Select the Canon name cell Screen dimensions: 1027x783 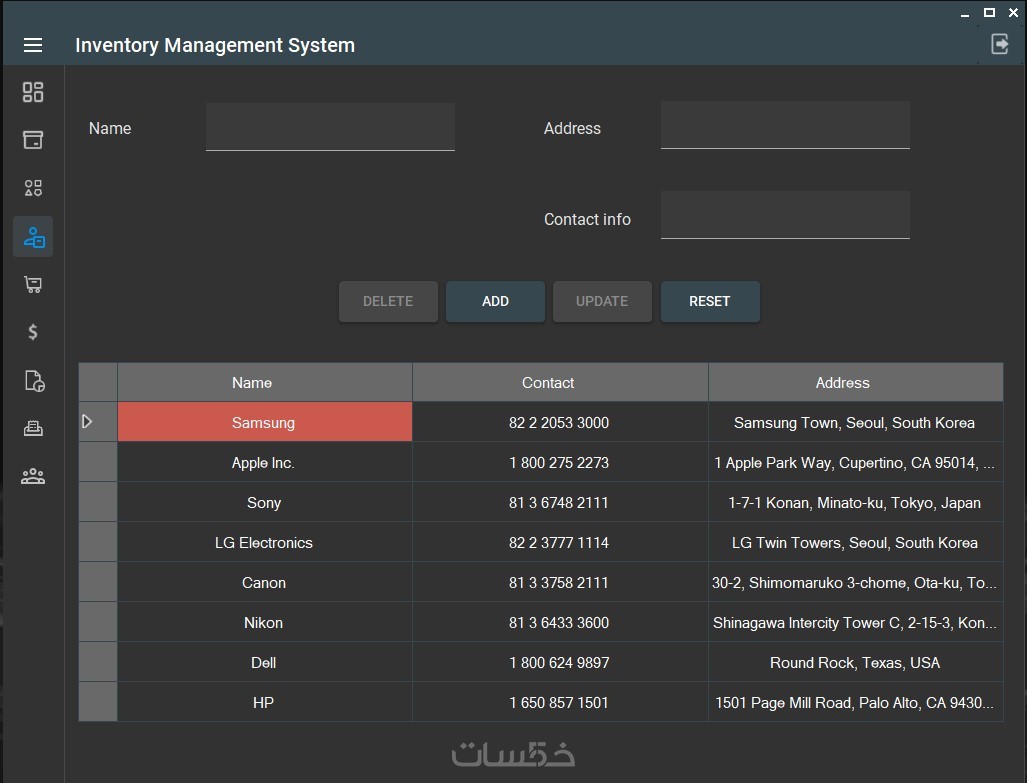click(265, 582)
